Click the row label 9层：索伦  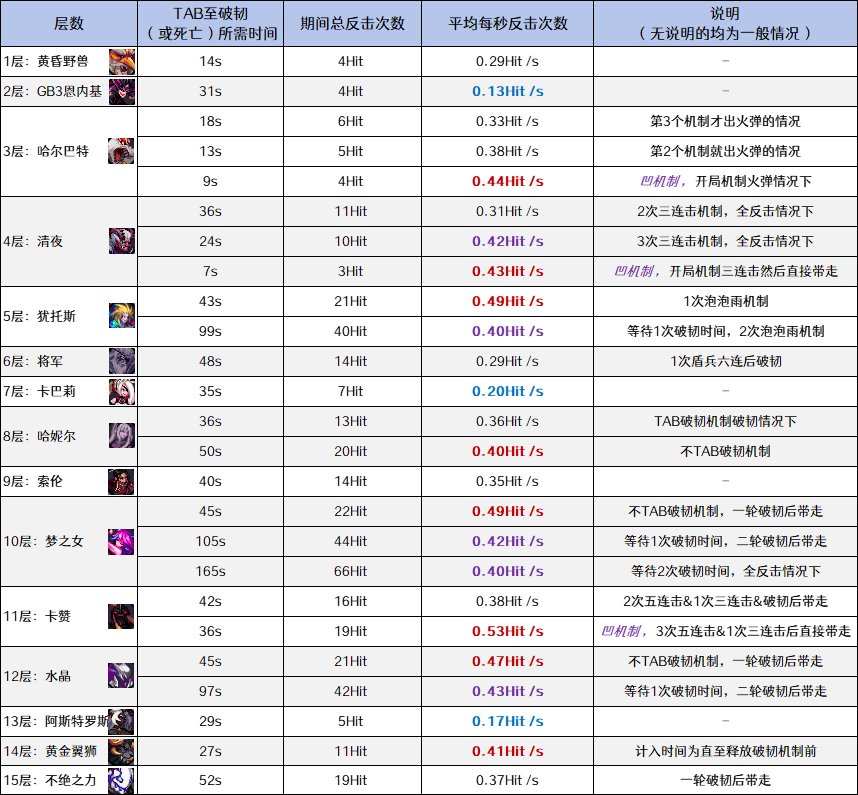point(33,481)
